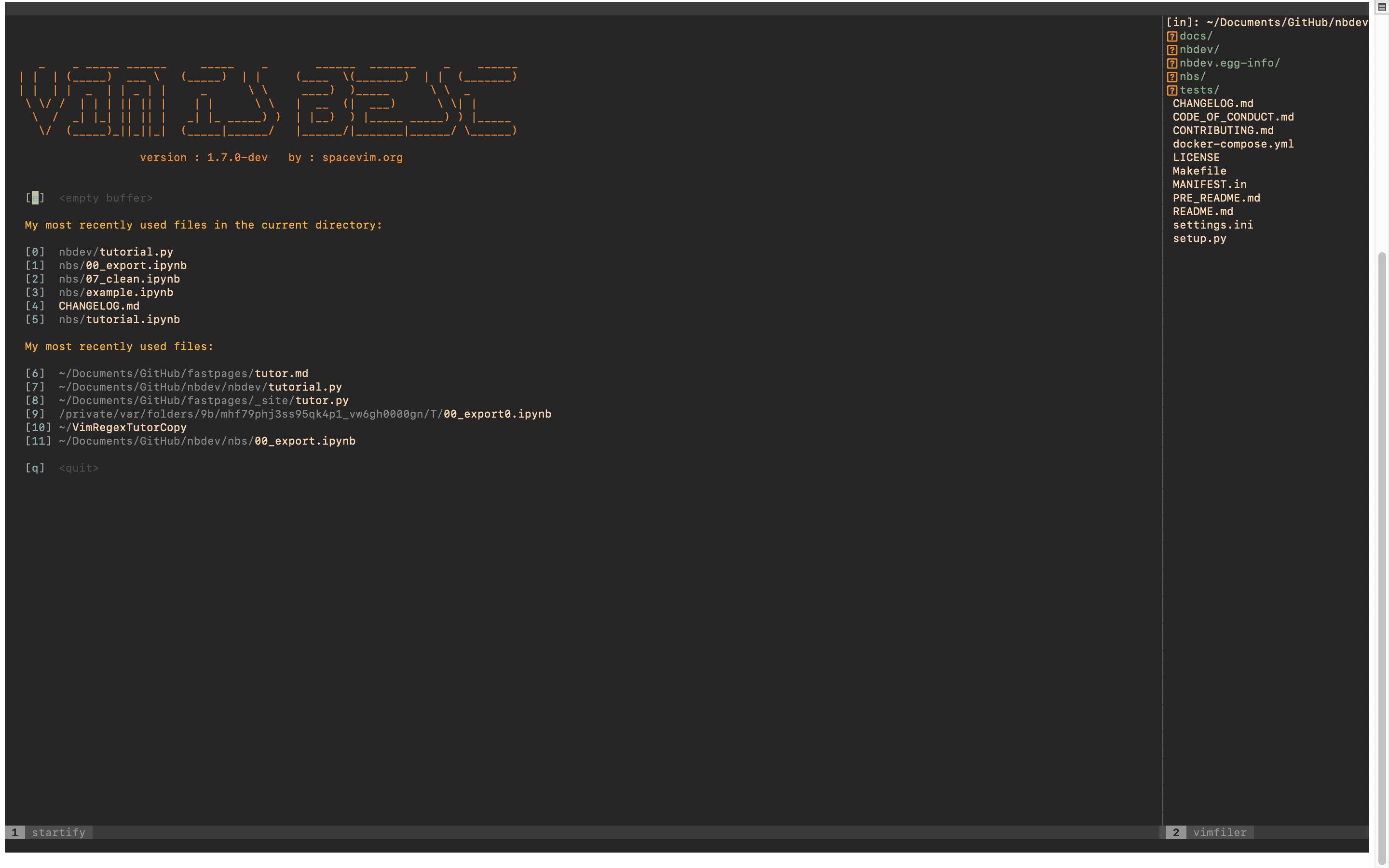Click the nbdev/ folder icon in vimfiler
This screenshot has height=868, width=1389.
1172,50
